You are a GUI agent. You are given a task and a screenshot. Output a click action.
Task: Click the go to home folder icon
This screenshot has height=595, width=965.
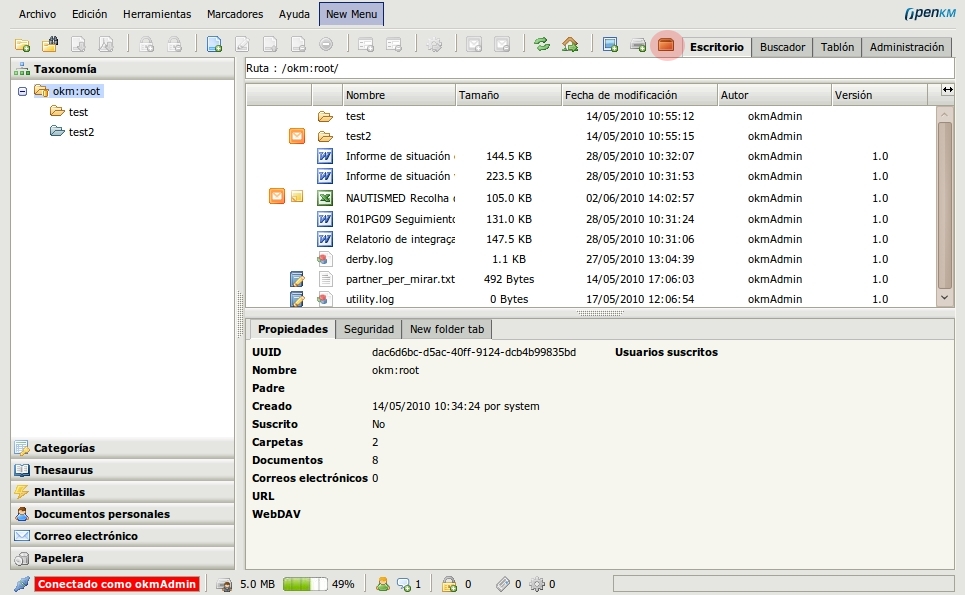tap(570, 44)
